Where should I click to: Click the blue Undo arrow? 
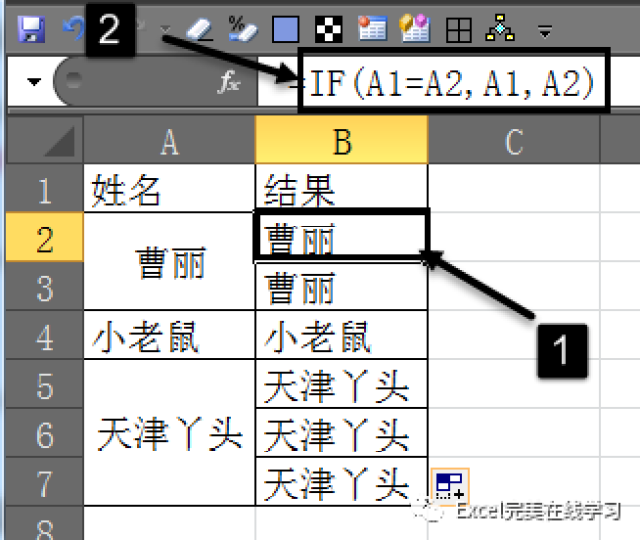coord(73,29)
